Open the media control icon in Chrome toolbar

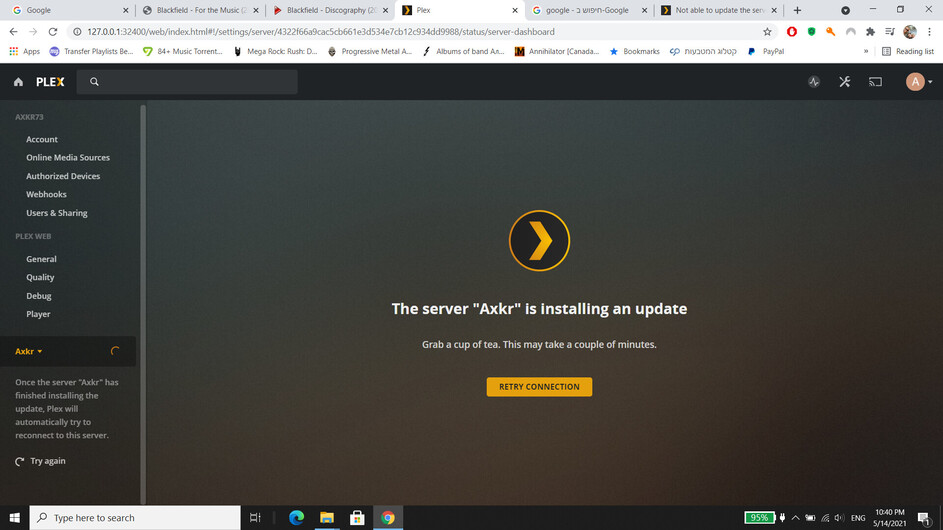pyautogui.click(x=890, y=32)
